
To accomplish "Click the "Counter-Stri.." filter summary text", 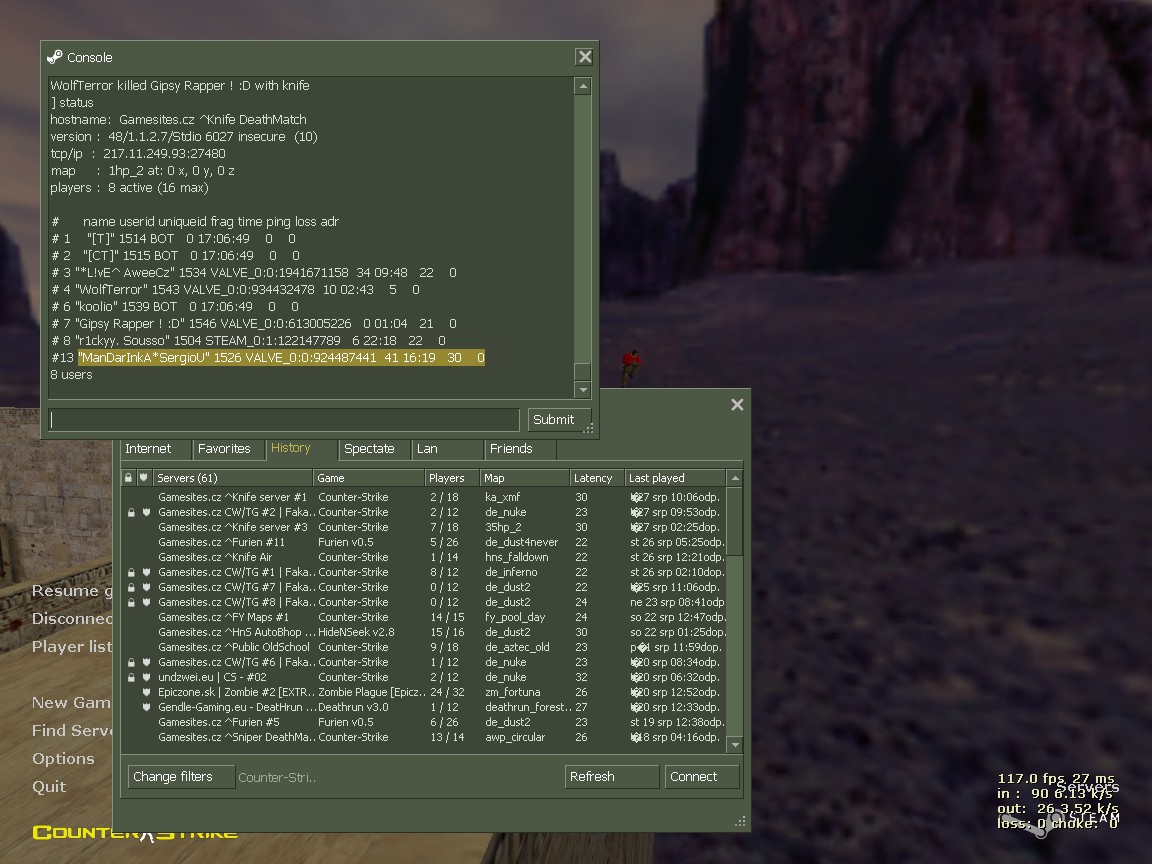I will tap(277, 777).
